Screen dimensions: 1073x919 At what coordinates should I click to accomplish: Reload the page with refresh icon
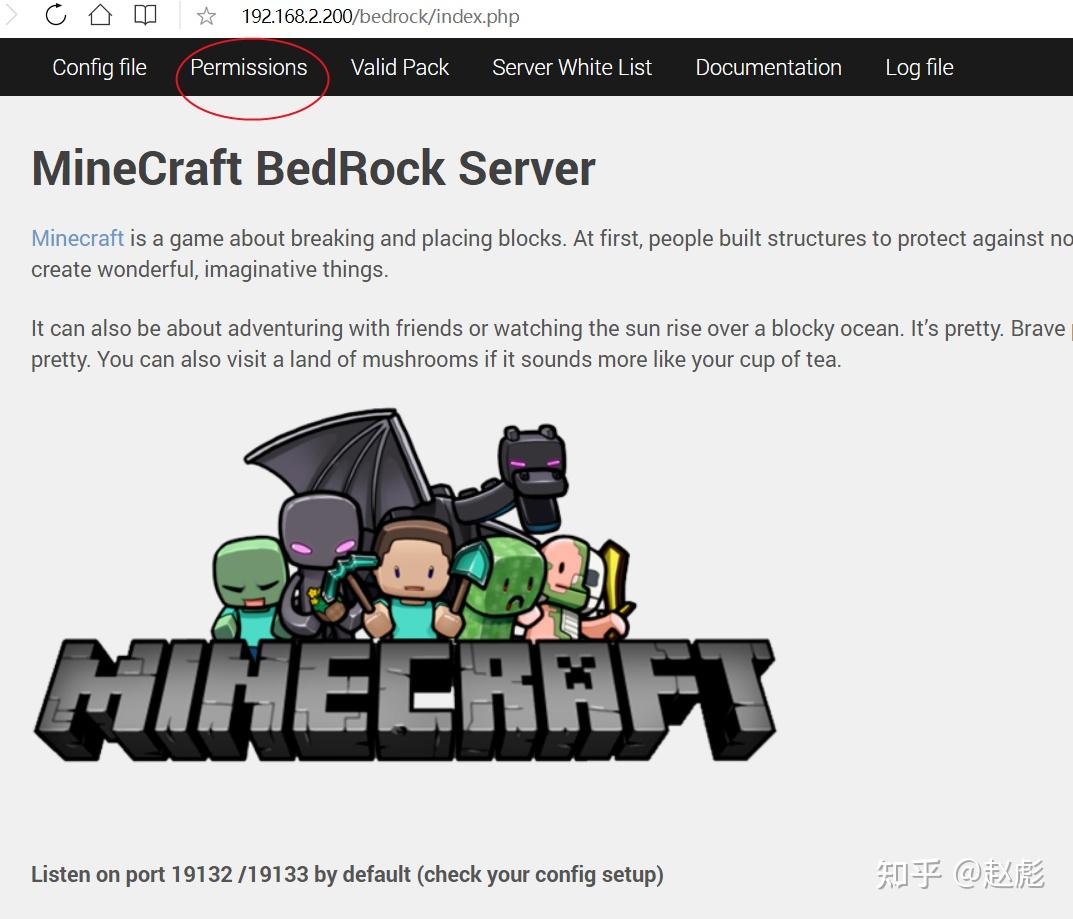tap(55, 15)
